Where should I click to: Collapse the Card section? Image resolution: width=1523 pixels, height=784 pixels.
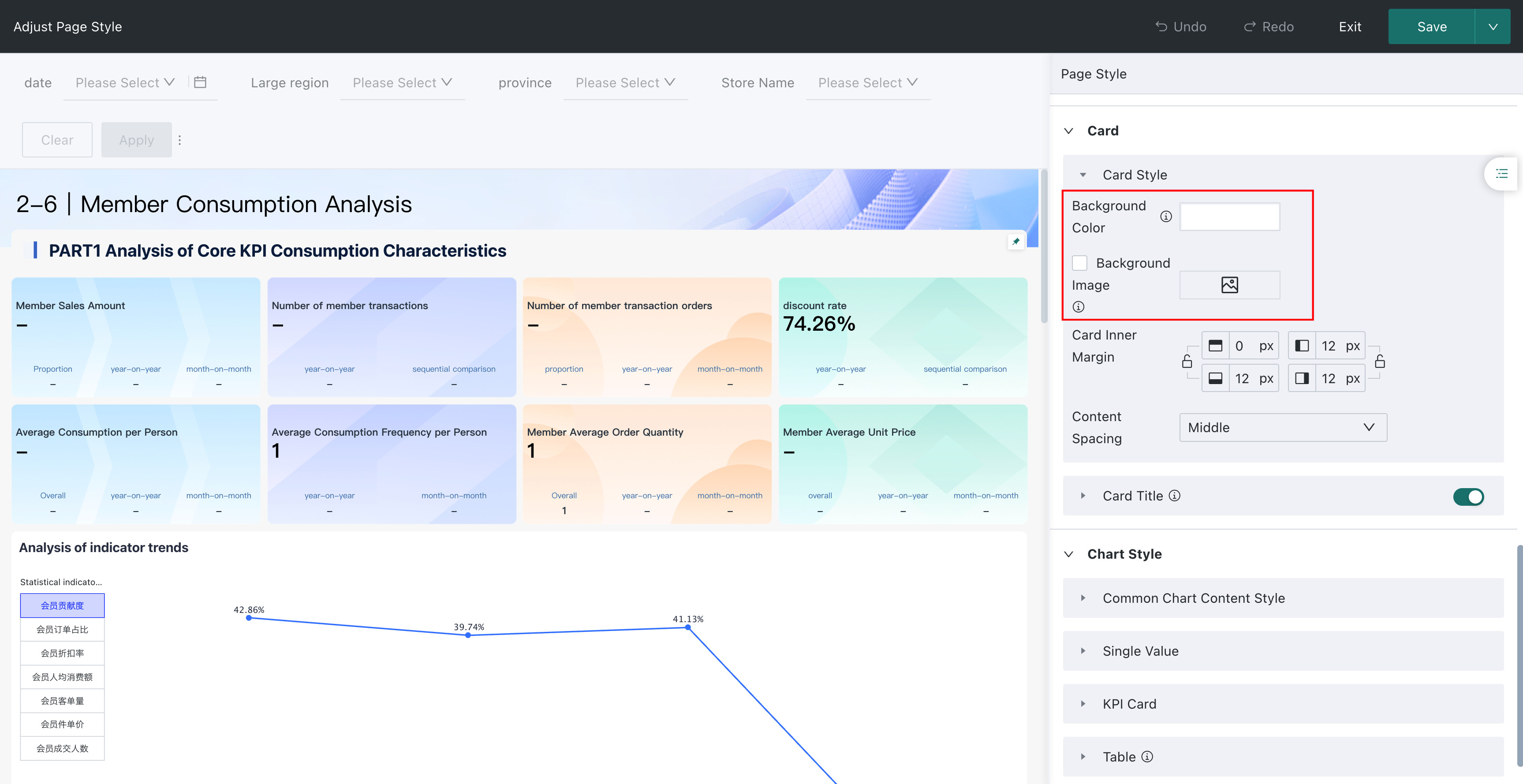point(1069,131)
